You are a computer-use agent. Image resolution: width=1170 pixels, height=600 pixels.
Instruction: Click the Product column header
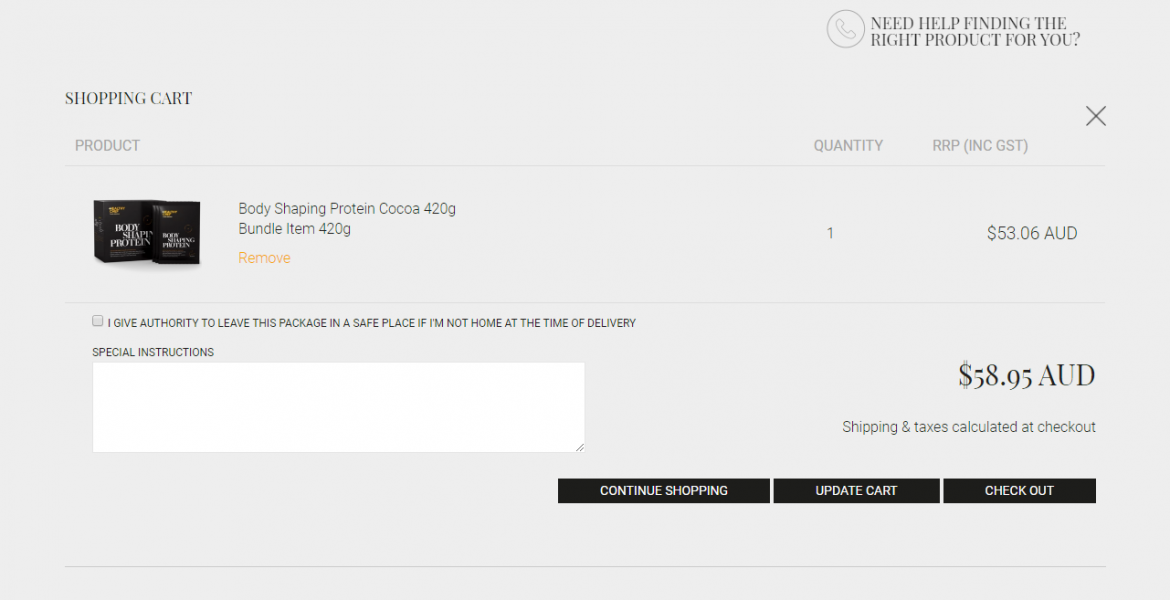(x=107, y=146)
